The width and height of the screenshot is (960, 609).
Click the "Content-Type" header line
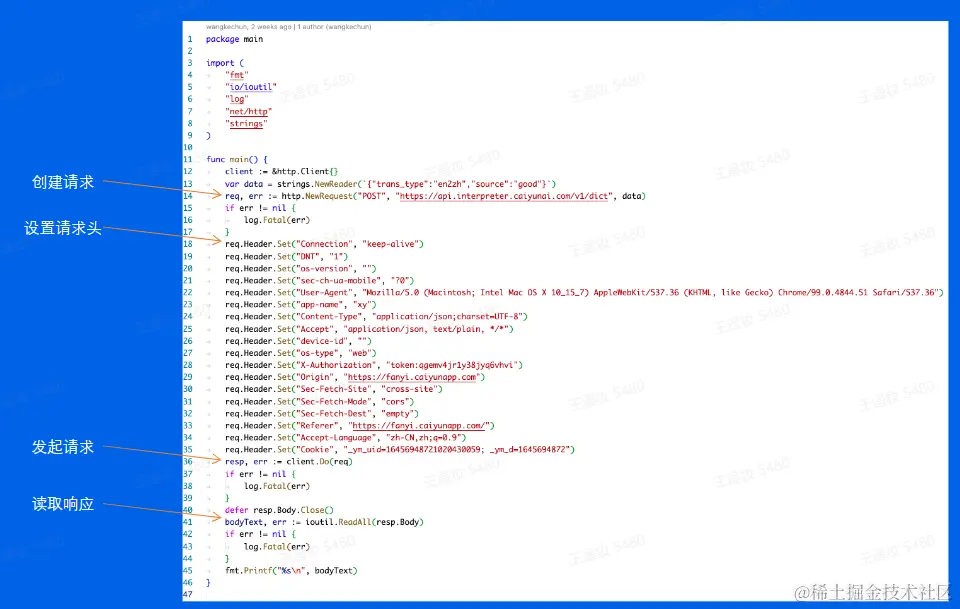coord(376,316)
